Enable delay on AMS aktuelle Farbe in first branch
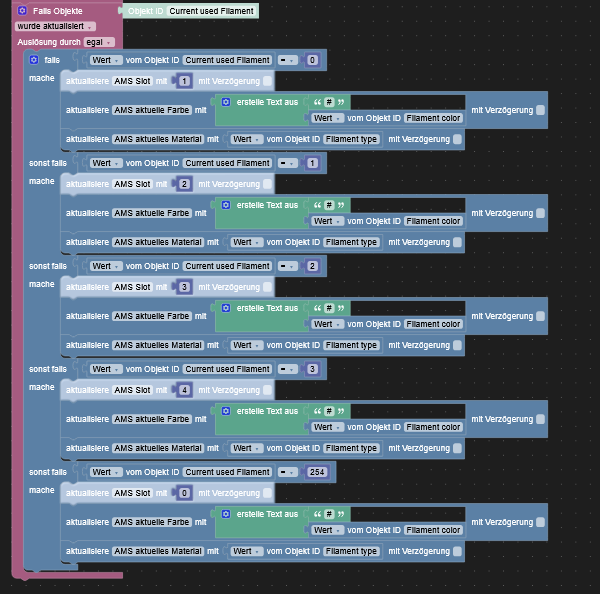The width and height of the screenshot is (600, 594). 540,110
